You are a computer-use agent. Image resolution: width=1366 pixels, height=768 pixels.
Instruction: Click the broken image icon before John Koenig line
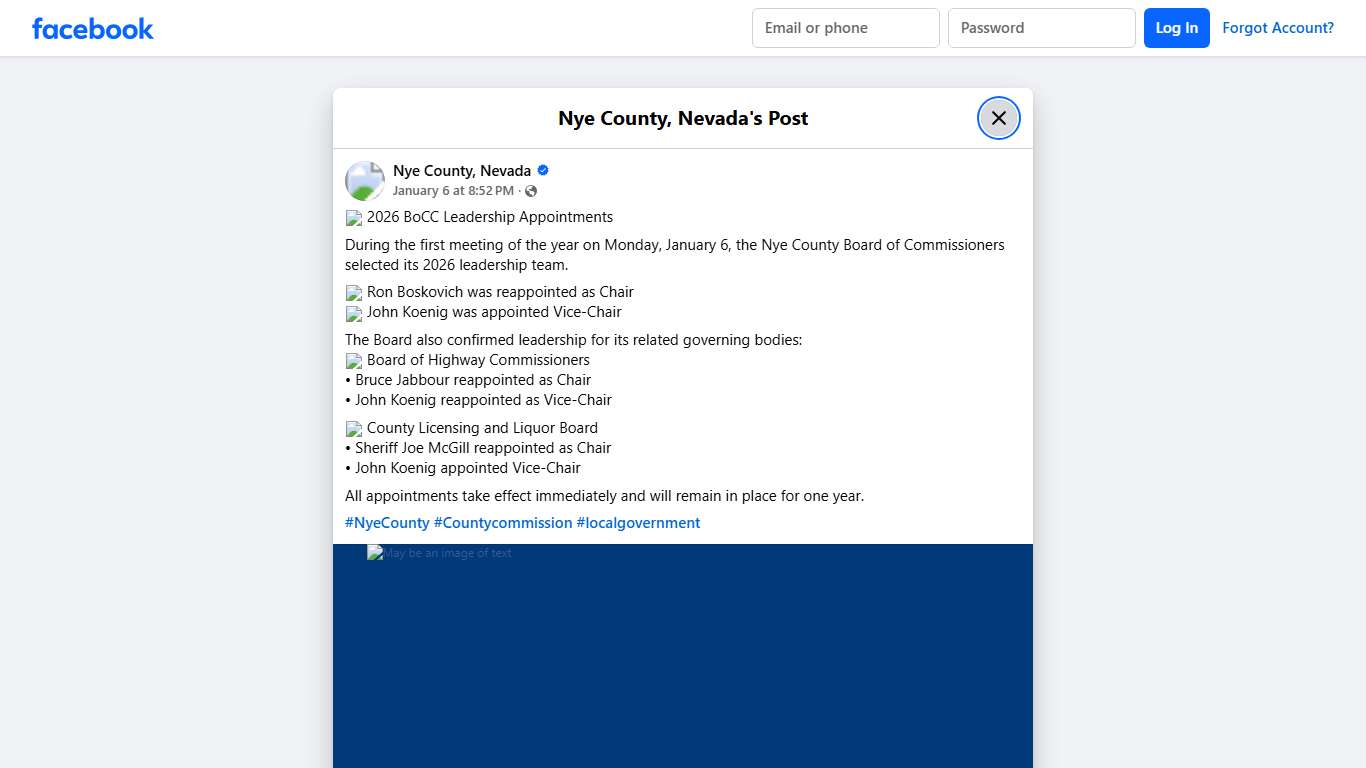[354, 313]
